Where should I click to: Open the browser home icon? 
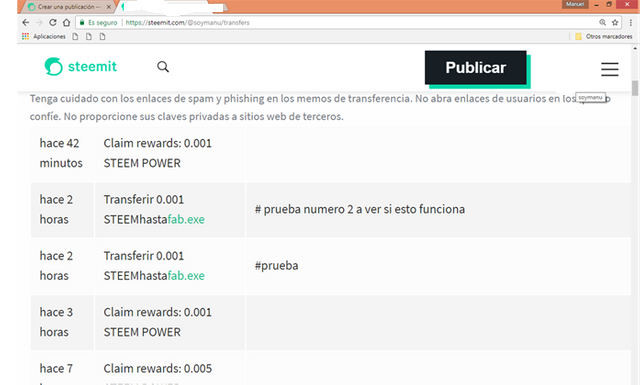click(66, 22)
